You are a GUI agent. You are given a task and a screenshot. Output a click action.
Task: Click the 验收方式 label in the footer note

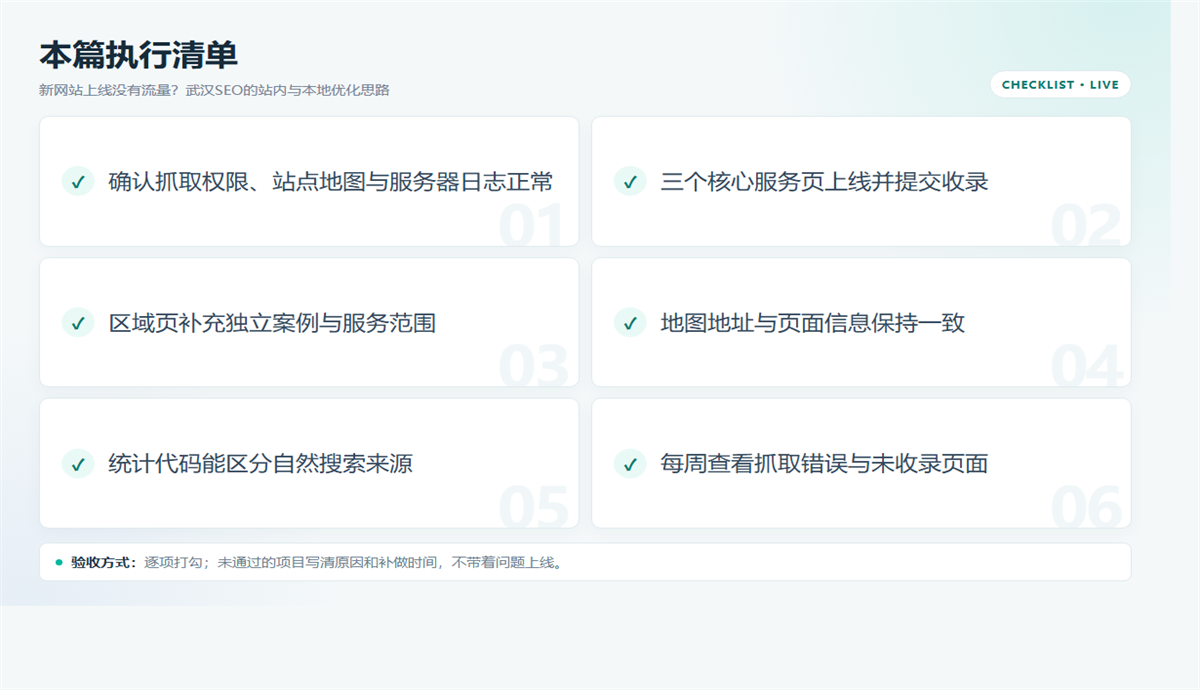(x=103, y=562)
